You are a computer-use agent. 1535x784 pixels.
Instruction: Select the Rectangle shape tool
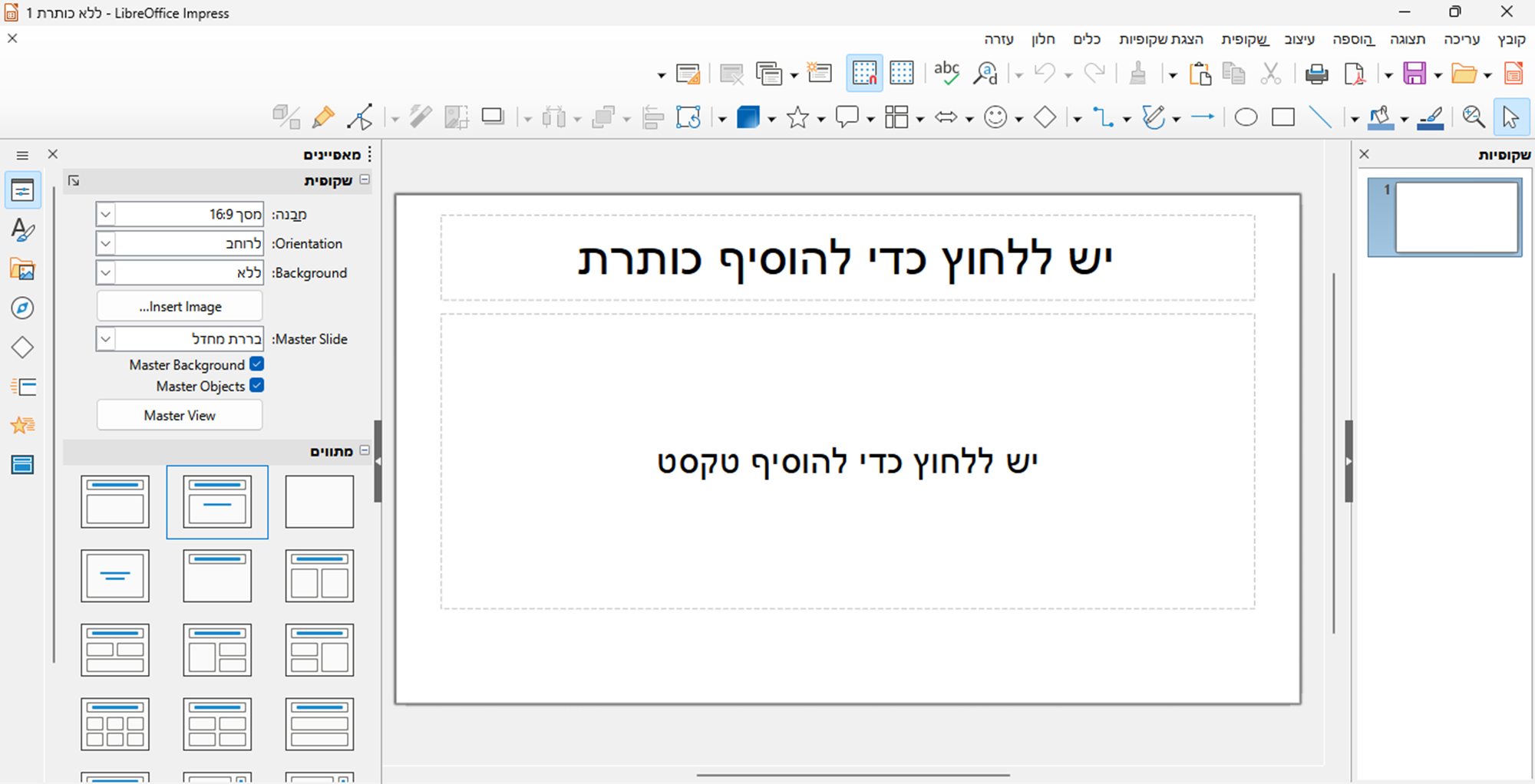click(x=1282, y=117)
